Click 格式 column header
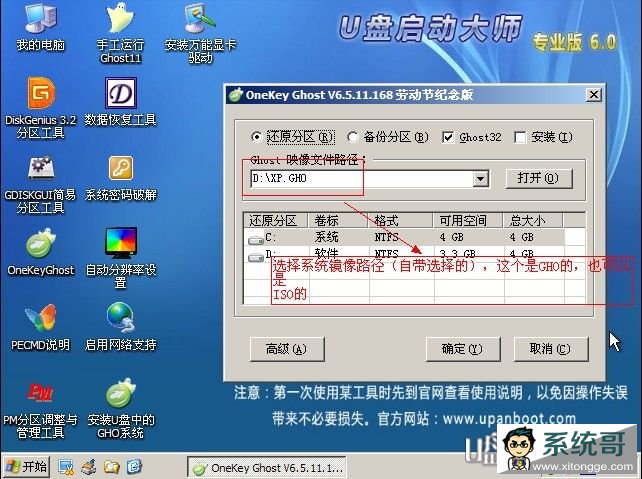642x479 pixels. coord(402,221)
